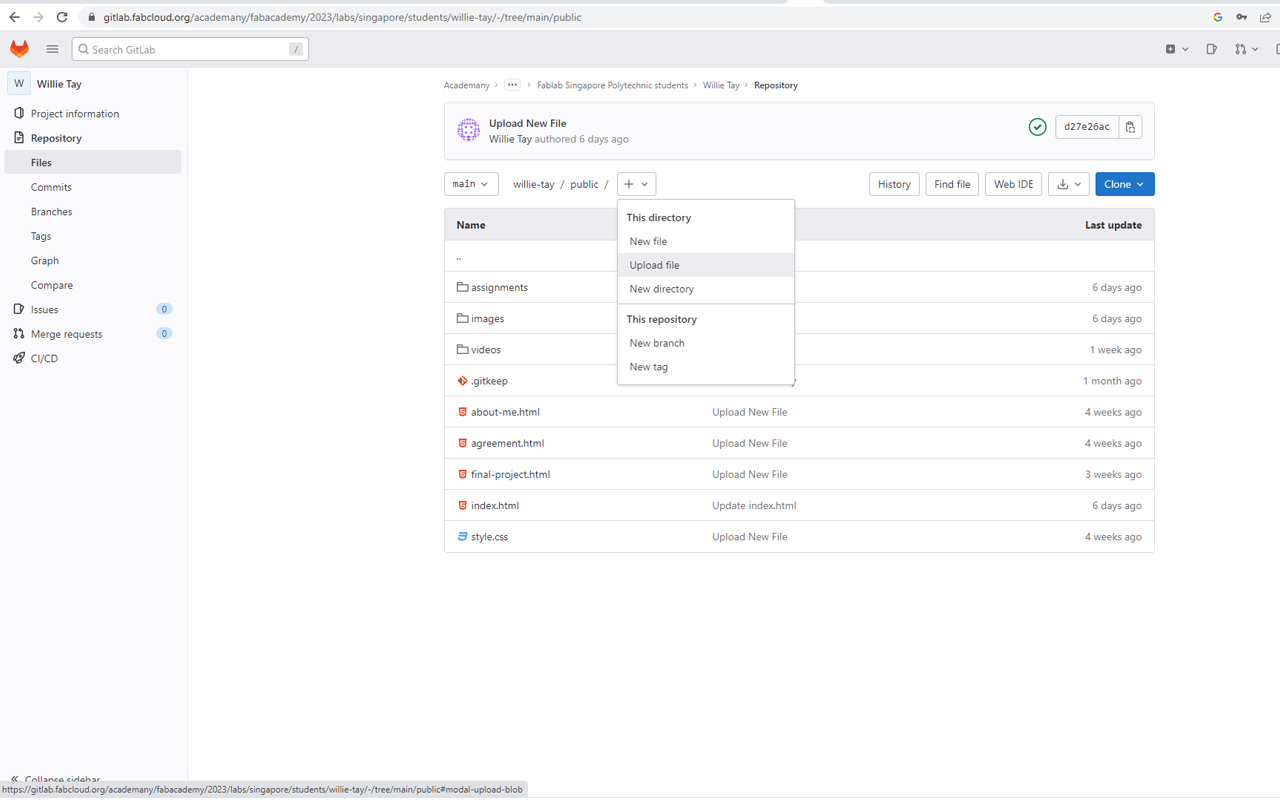Open the agreement.html file
Screen dimensions: 1280x800
507,443
